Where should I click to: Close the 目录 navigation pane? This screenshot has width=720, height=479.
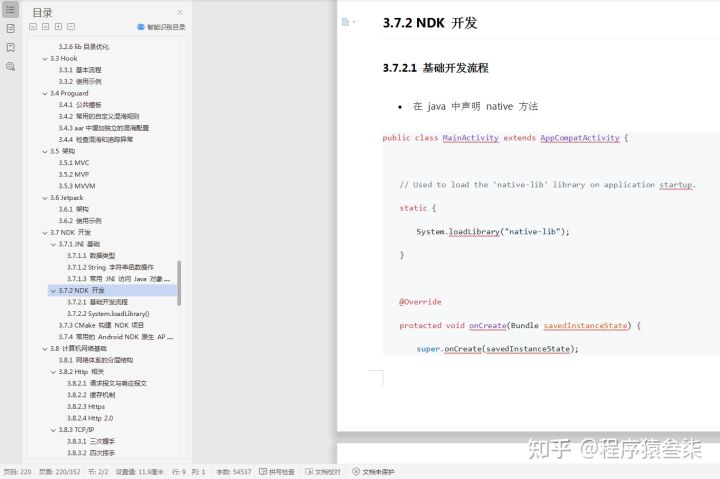180,12
